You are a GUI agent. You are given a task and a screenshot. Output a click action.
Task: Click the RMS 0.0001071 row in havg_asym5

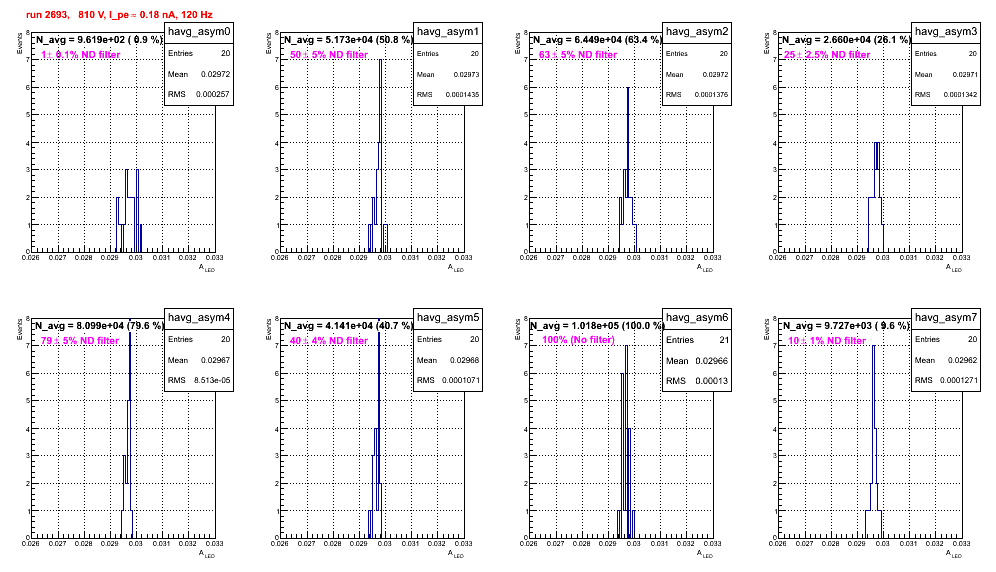pos(448,380)
